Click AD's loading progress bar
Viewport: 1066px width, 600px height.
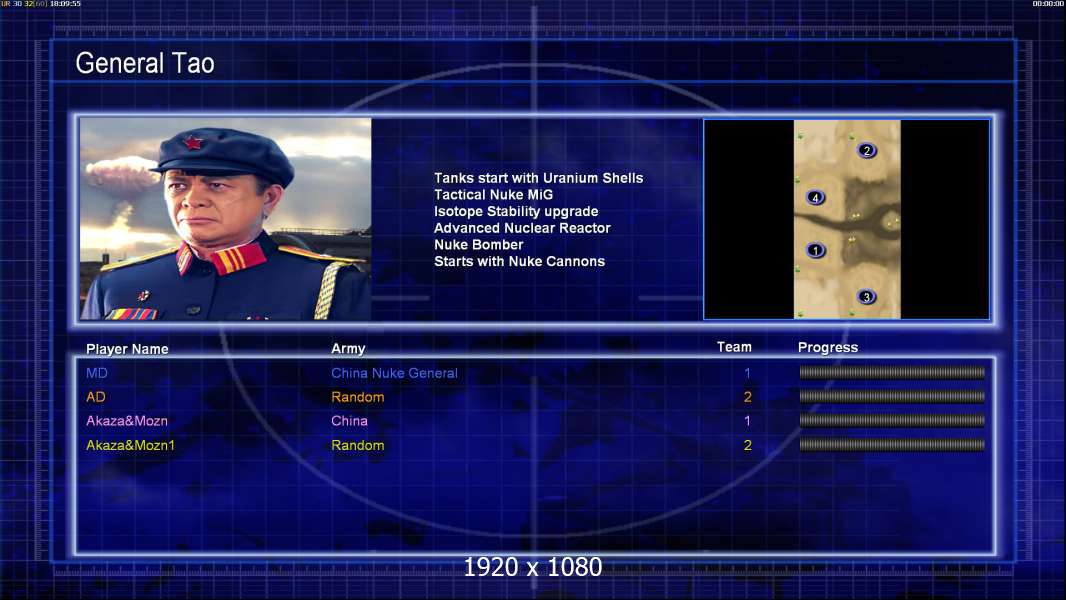892,396
